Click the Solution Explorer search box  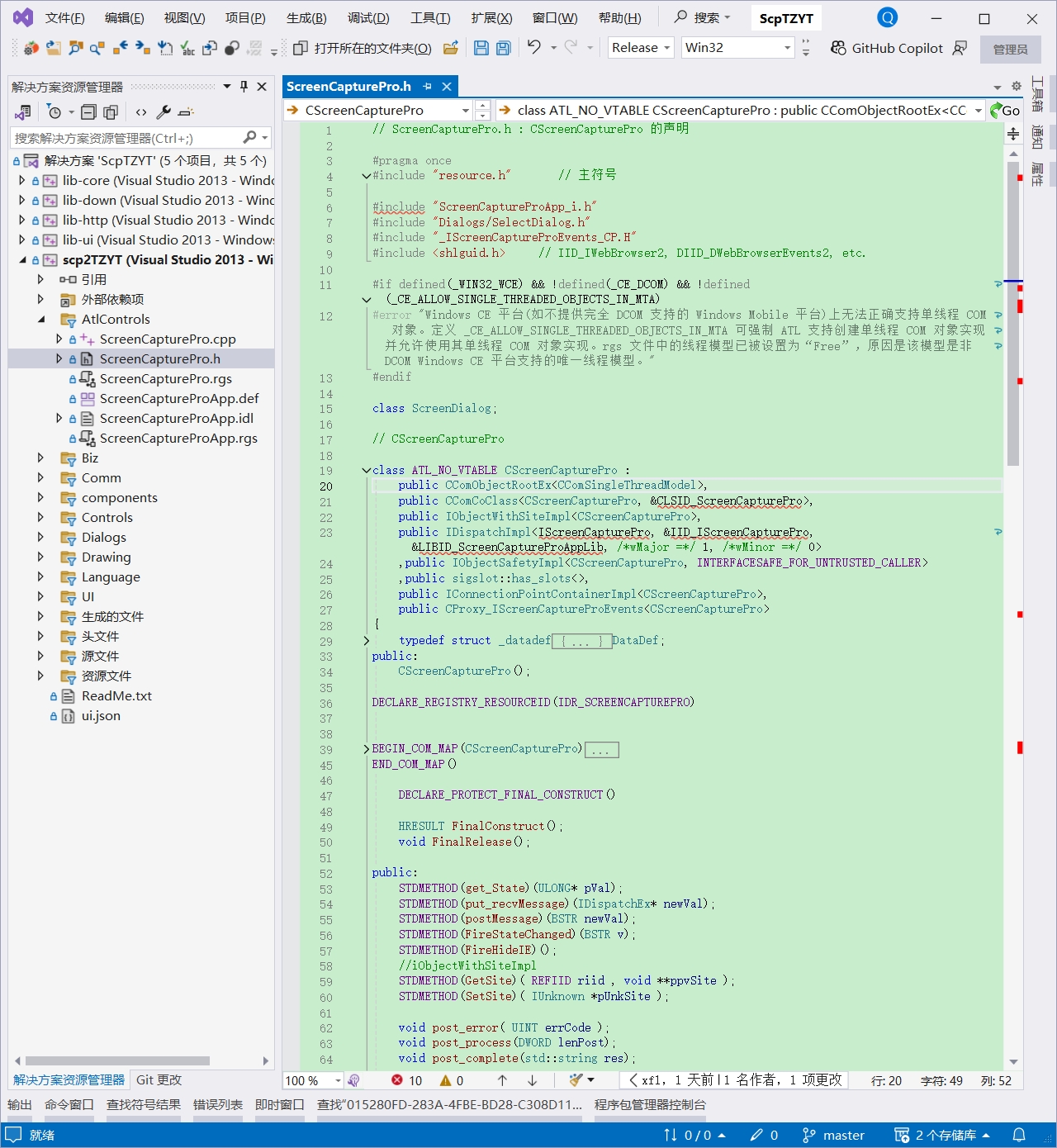click(x=124, y=138)
